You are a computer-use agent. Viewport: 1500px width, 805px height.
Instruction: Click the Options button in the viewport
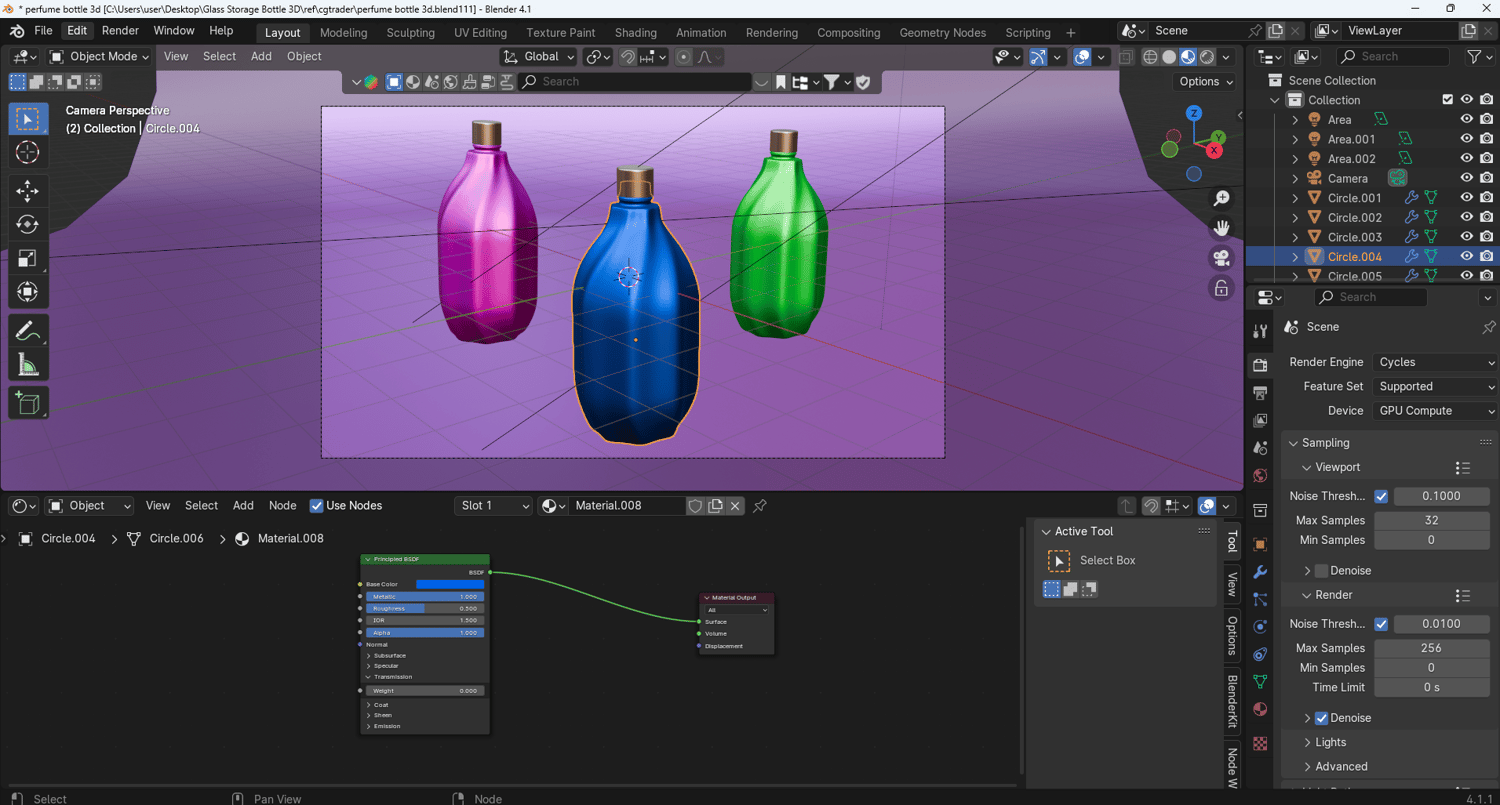click(x=1206, y=82)
